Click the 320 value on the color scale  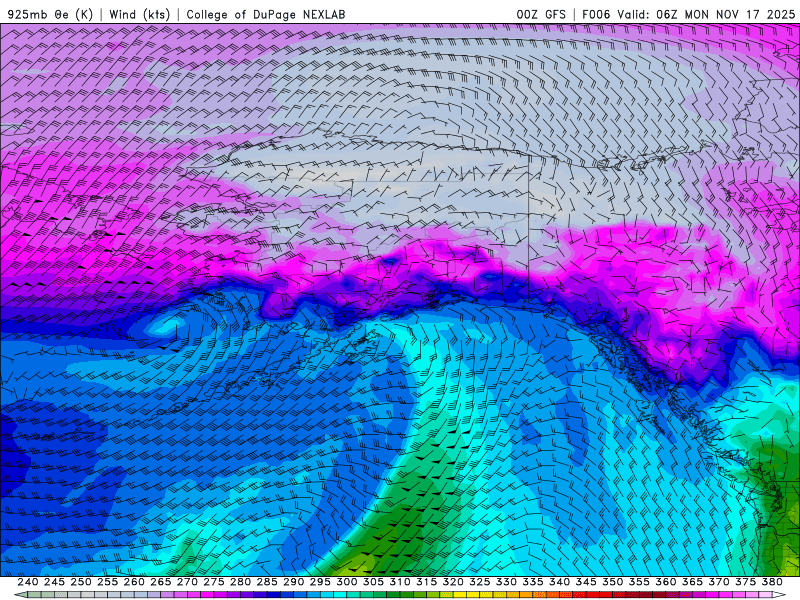click(453, 582)
